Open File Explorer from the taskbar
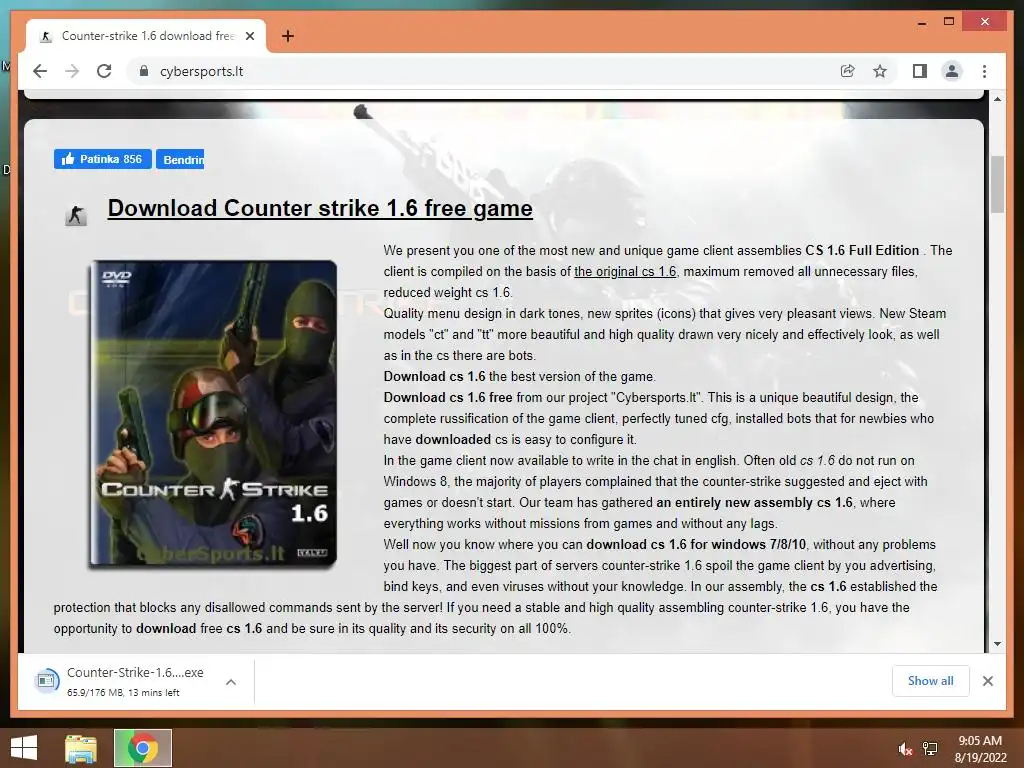 (80, 748)
